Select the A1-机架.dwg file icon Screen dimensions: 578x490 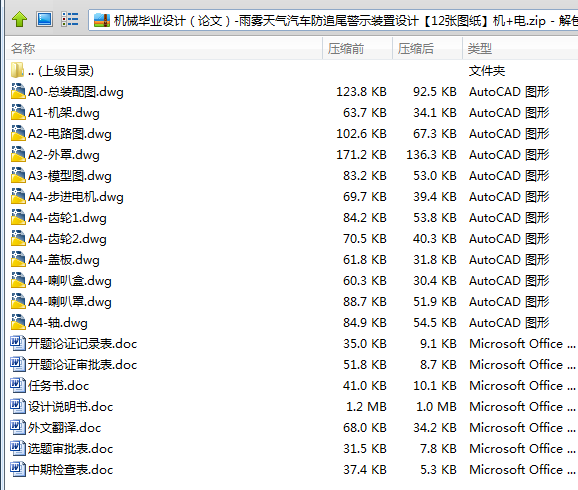coord(18,112)
